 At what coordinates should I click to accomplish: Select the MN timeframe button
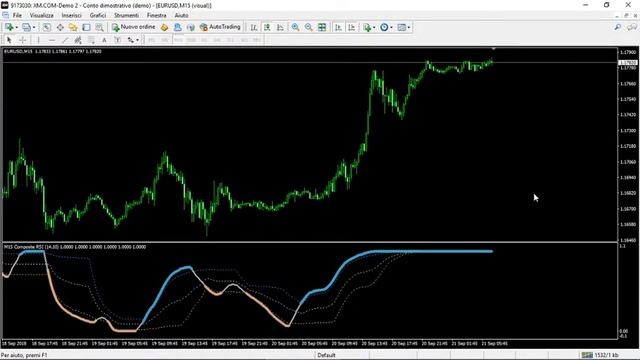coord(257,40)
